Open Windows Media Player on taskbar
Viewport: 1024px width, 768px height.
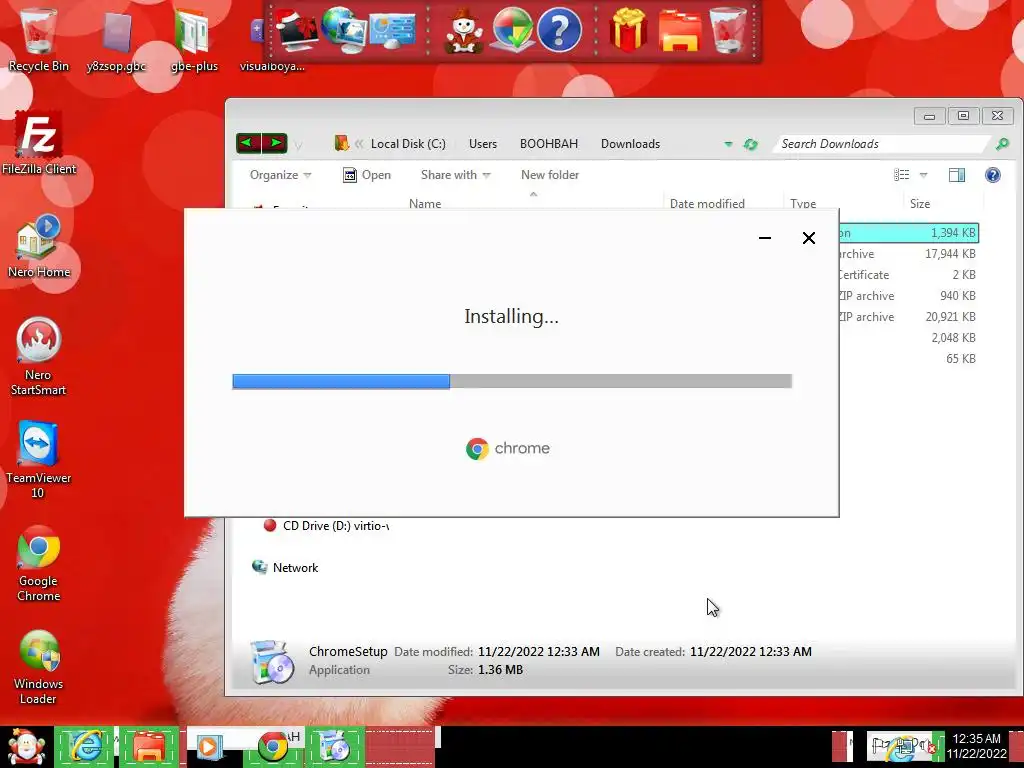tap(209, 747)
